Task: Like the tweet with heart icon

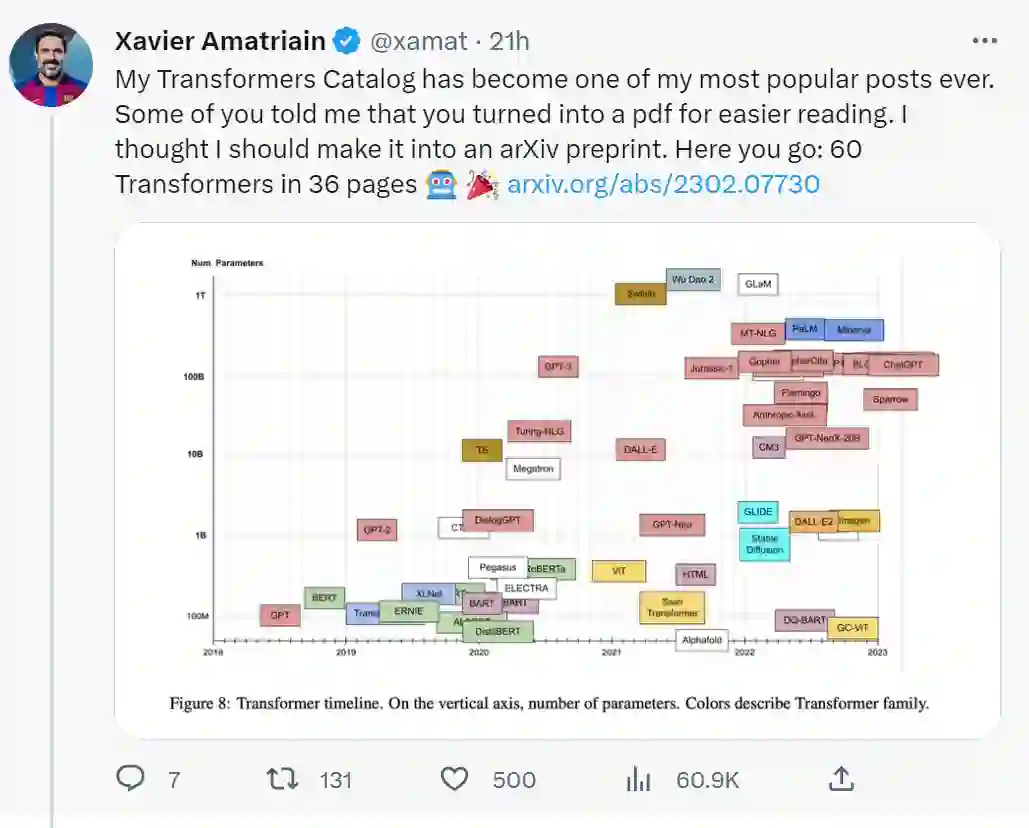Action: point(455,779)
